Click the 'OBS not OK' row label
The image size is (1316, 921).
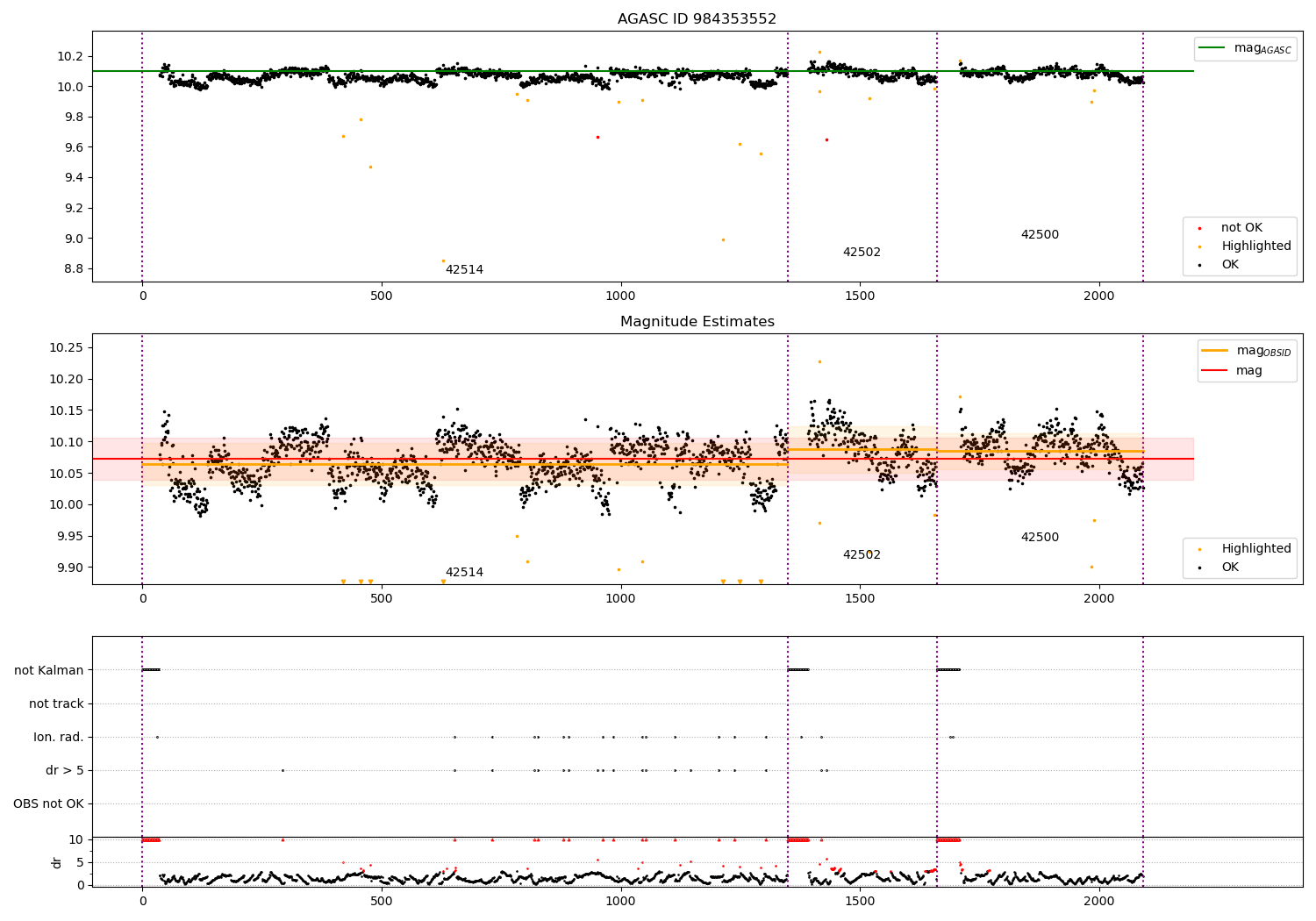(49, 803)
